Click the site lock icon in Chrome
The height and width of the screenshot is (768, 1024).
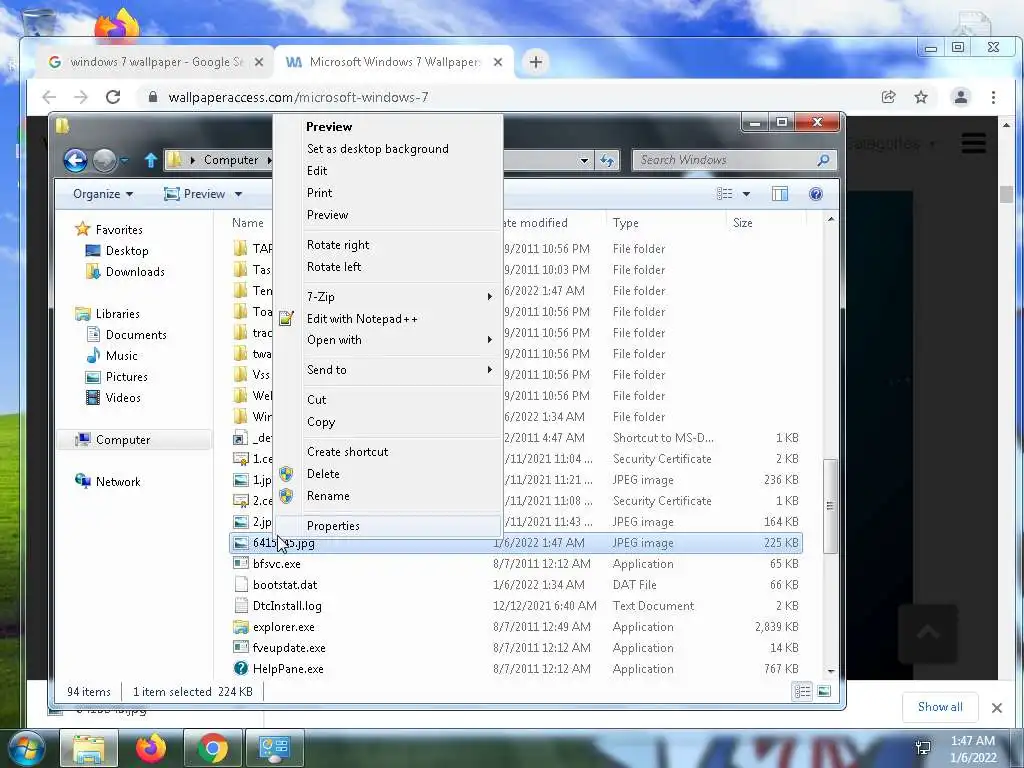click(153, 97)
